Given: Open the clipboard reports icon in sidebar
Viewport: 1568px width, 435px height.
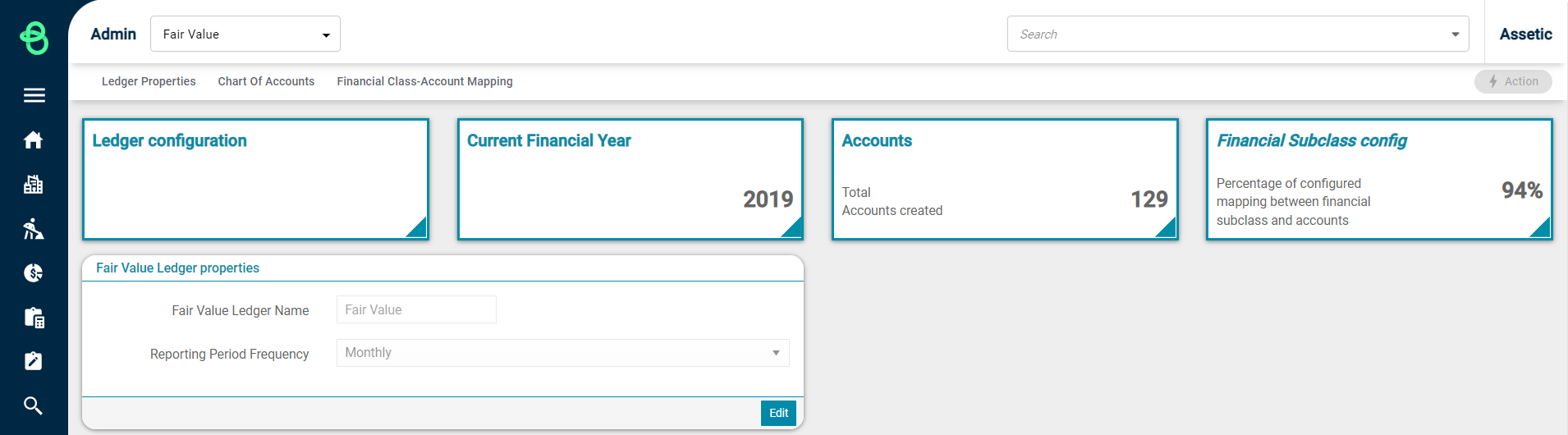Looking at the screenshot, I should [34, 317].
